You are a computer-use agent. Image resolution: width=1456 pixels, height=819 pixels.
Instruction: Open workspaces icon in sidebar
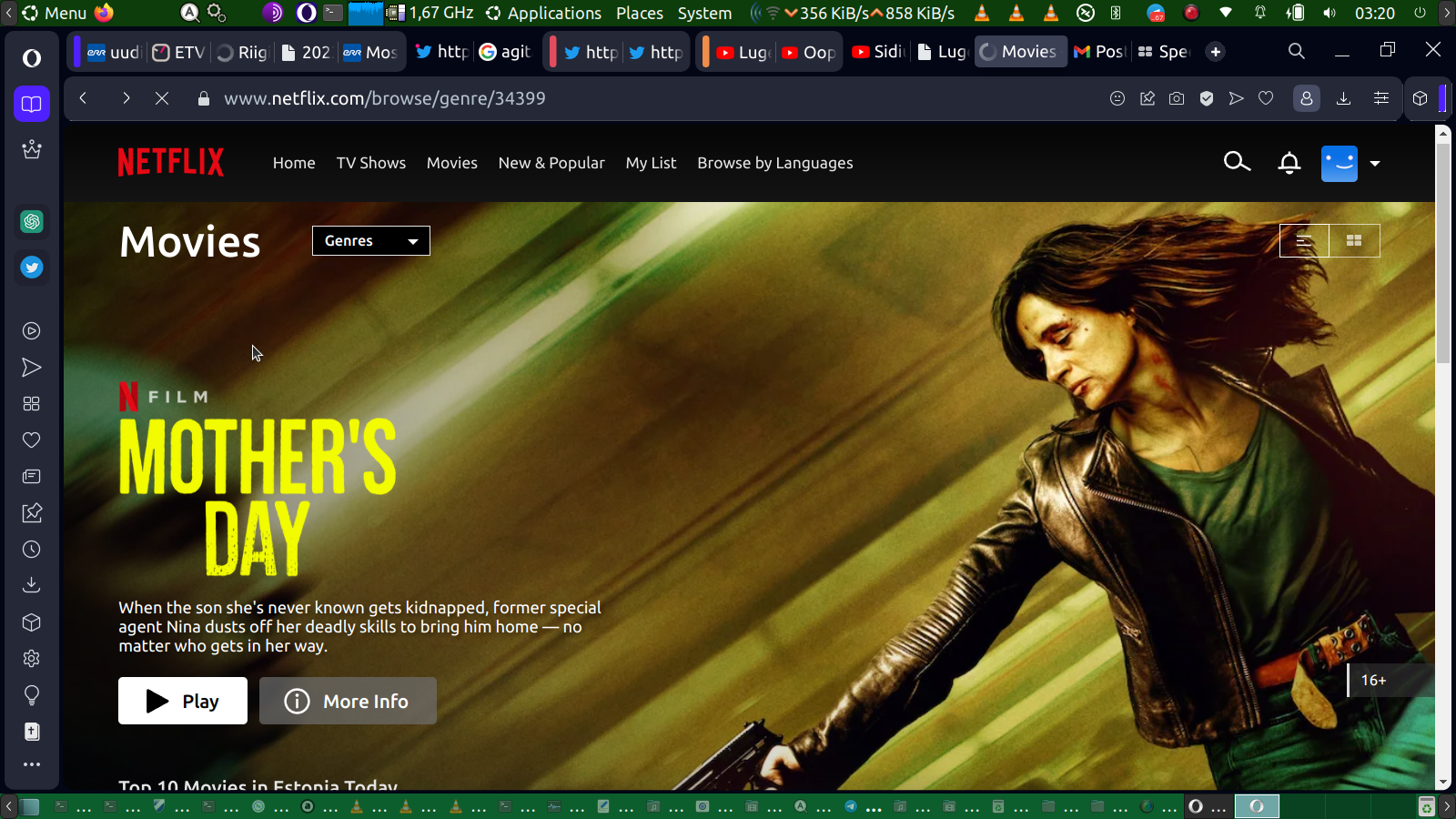click(x=32, y=104)
